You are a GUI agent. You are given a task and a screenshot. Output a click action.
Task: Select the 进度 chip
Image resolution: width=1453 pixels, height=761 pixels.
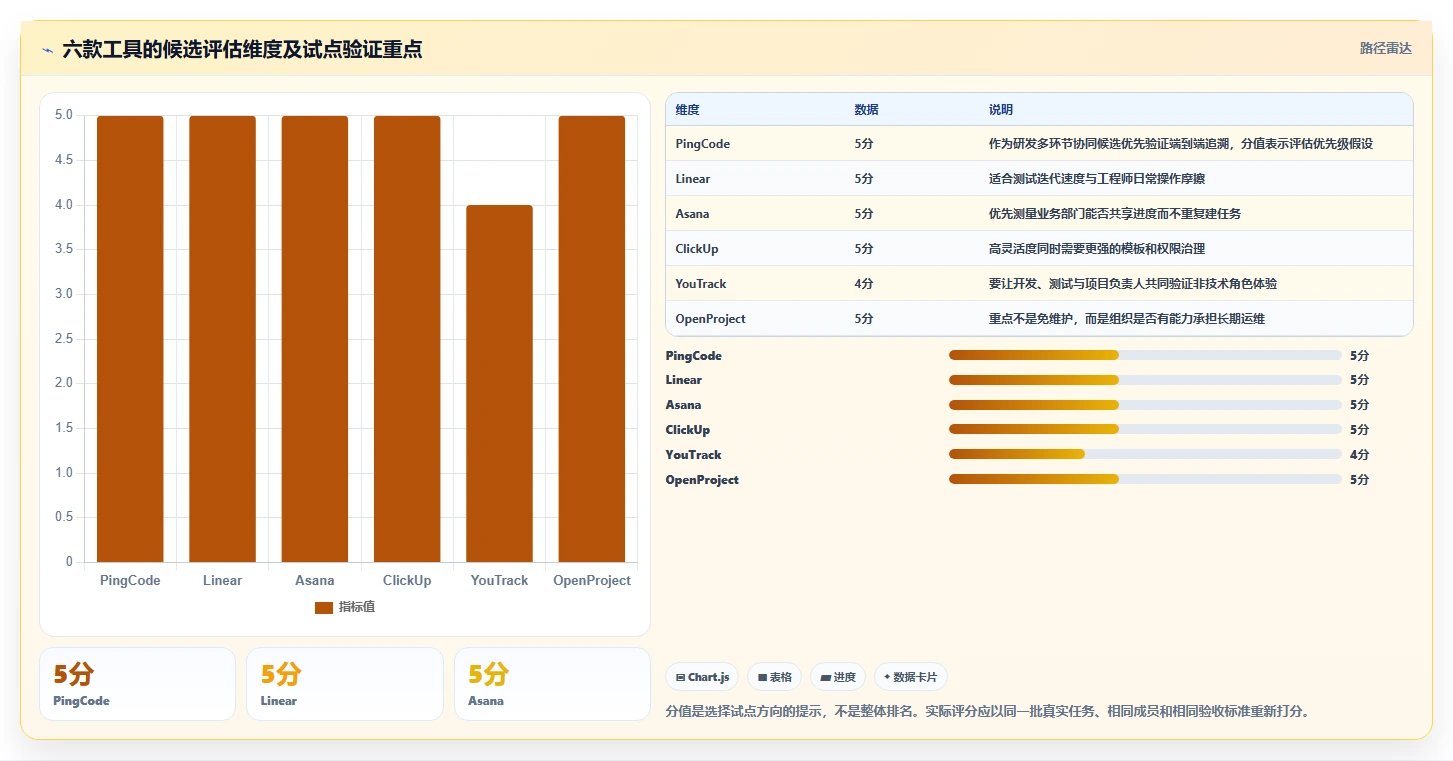(x=838, y=677)
